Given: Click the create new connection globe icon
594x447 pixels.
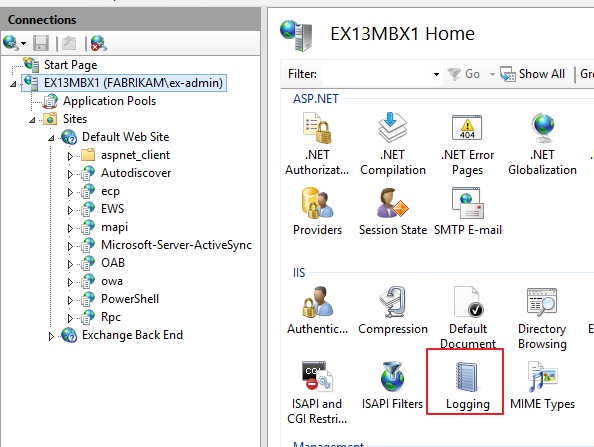Looking at the screenshot, I should (10, 43).
